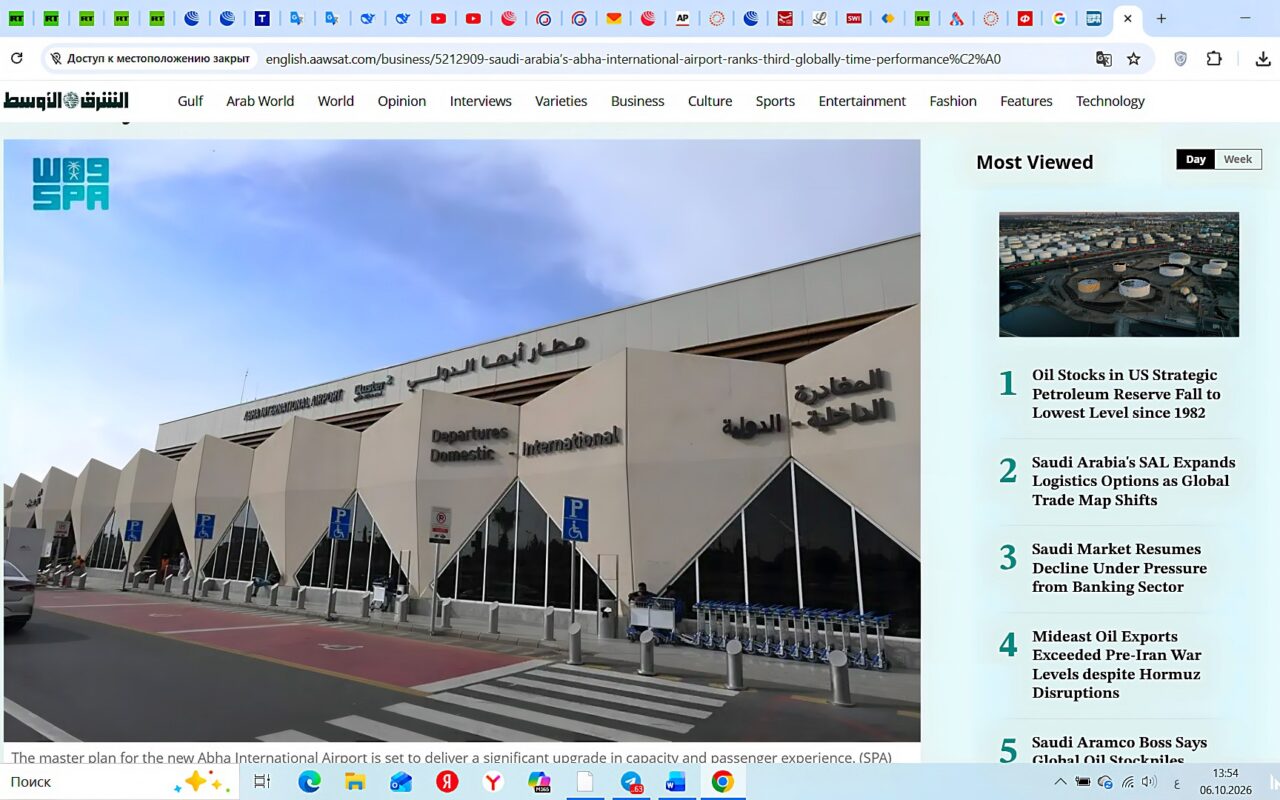1280x800 pixels.
Task: Click the address bar URL
Action: pos(633,59)
